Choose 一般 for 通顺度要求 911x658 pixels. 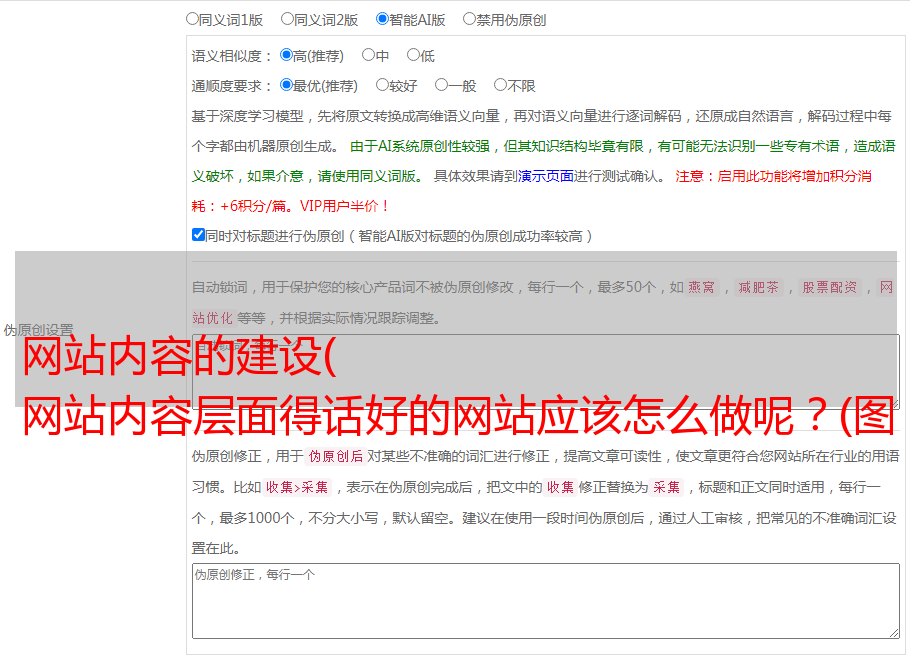pyautogui.click(x=442, y=85)
